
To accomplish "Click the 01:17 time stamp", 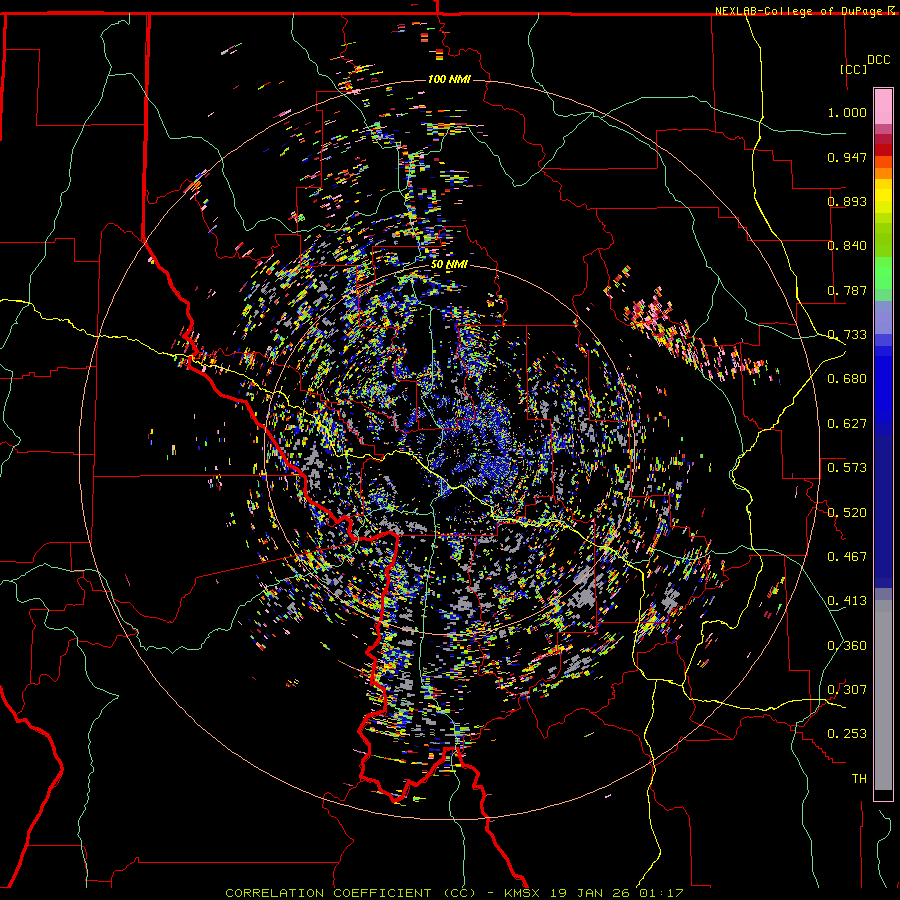I will click(x=660, y=893).
